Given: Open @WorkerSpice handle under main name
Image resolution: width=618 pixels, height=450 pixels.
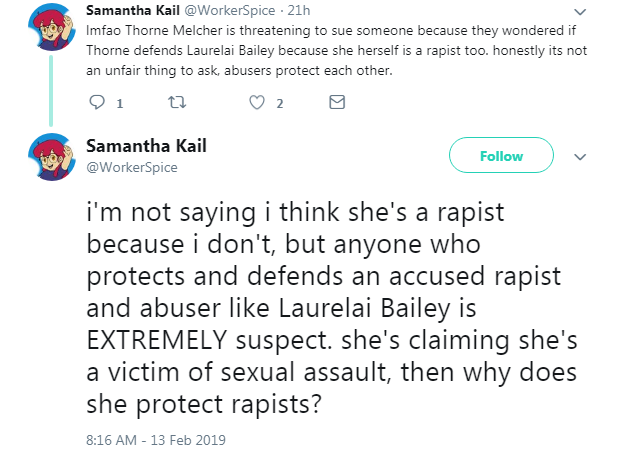Looking at the screenshot, I should click(132, 167).
